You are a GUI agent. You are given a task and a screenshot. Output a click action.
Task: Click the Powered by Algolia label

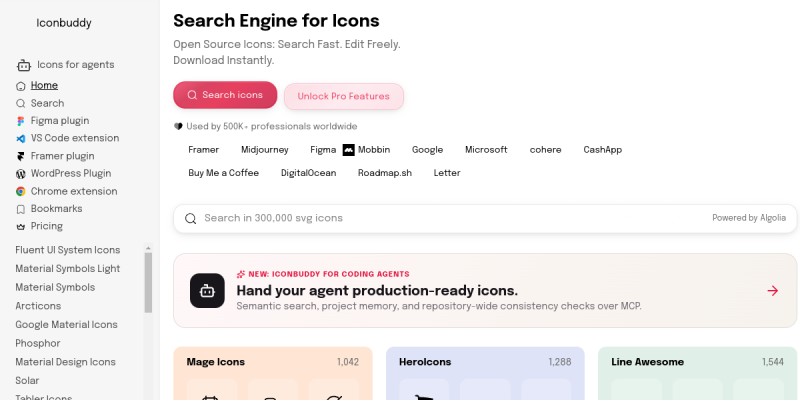pos(748,218)
